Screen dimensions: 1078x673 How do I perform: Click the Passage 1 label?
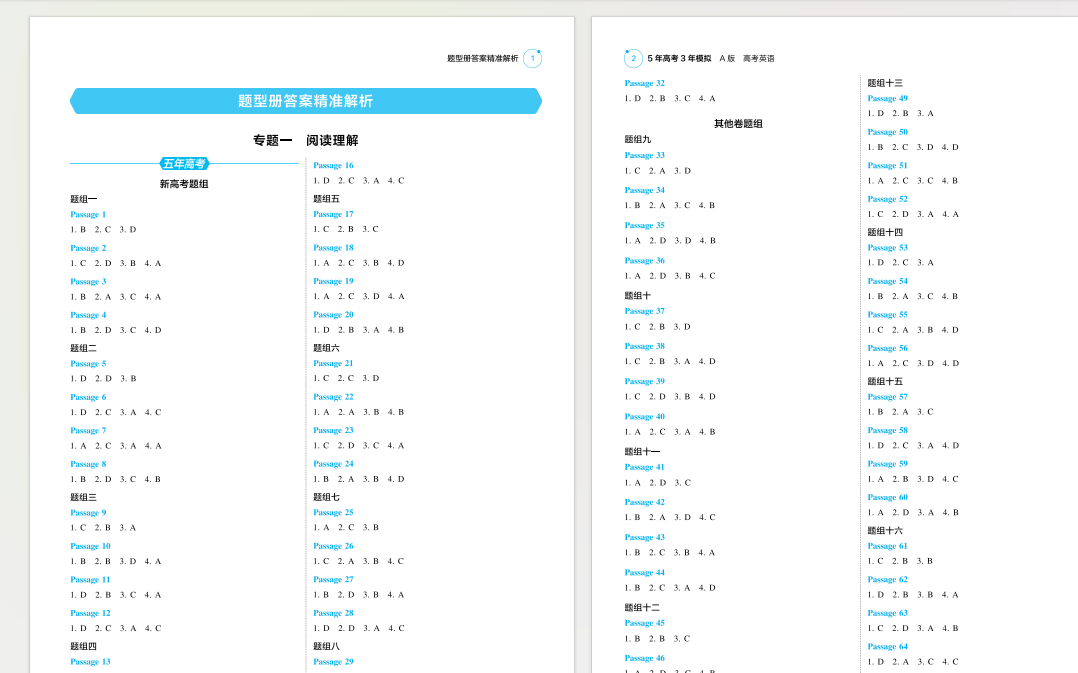pos(88,214)
